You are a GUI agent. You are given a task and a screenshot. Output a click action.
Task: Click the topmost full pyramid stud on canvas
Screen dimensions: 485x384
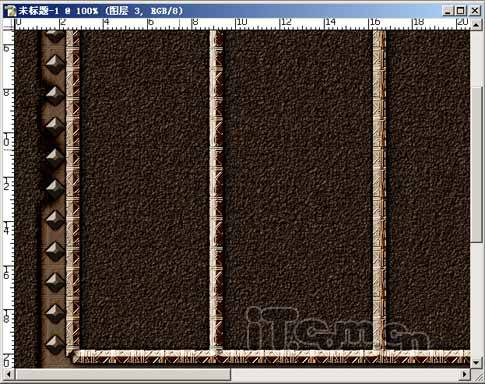tap(55, 64)
